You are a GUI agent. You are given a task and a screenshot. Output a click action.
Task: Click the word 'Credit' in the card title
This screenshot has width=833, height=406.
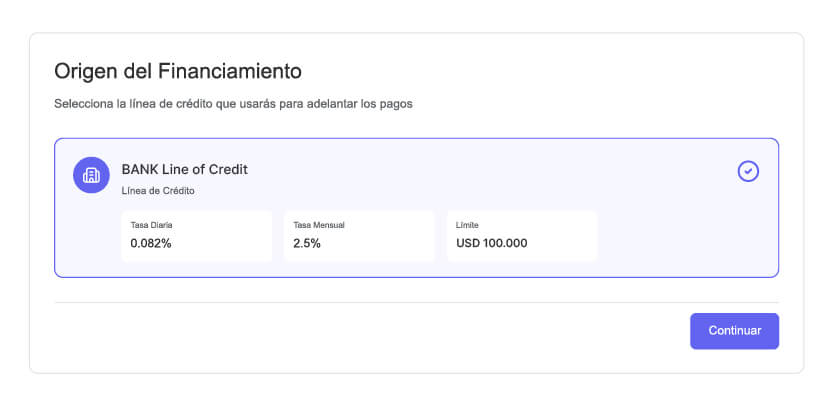(226, 169)
